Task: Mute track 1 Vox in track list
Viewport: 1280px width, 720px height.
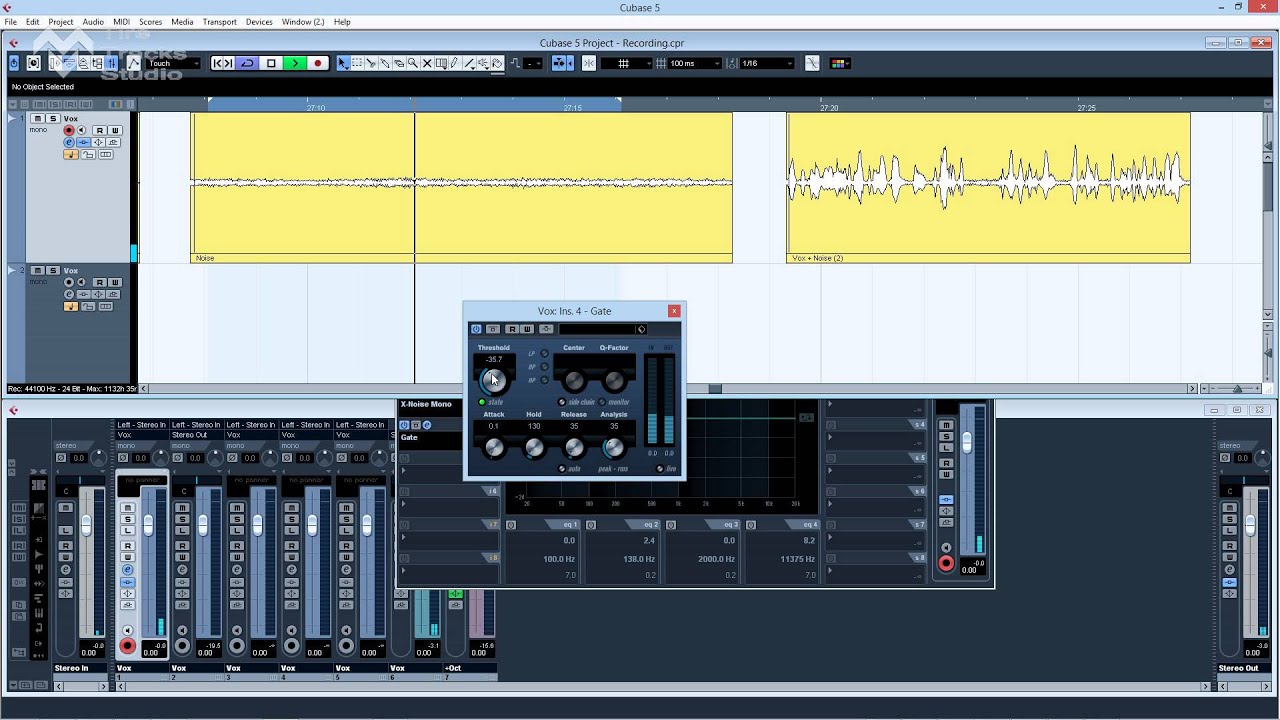Action: (37, 118)
